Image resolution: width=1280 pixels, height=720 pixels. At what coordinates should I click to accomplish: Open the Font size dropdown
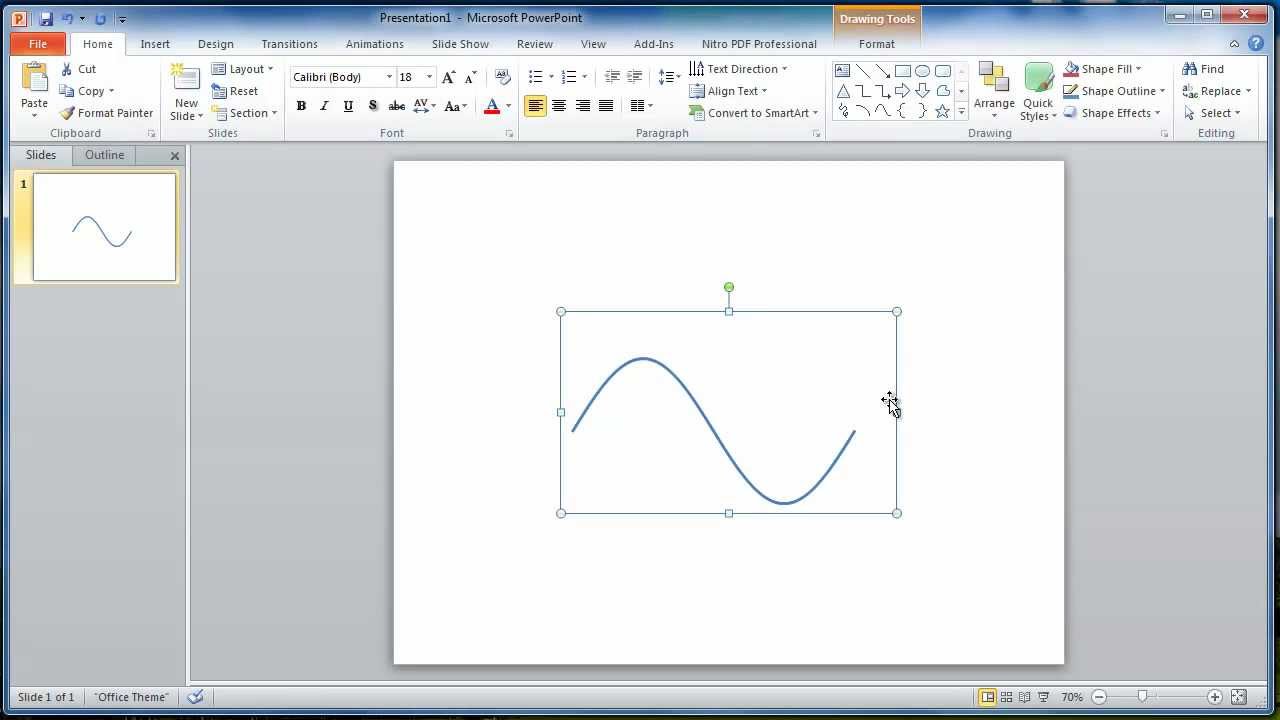[x=429, y=77]
